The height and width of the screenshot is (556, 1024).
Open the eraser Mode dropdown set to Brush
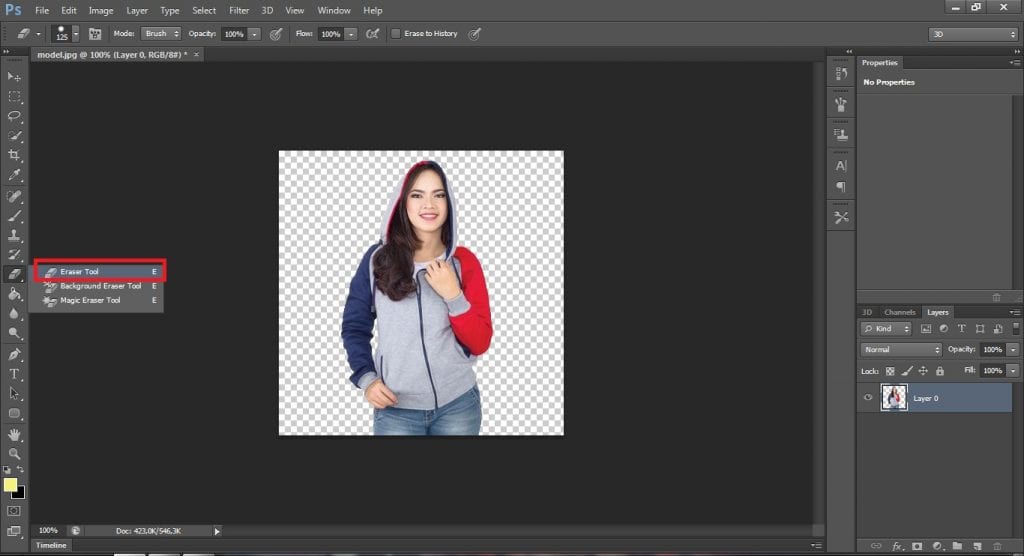click(x=160, y=34)
